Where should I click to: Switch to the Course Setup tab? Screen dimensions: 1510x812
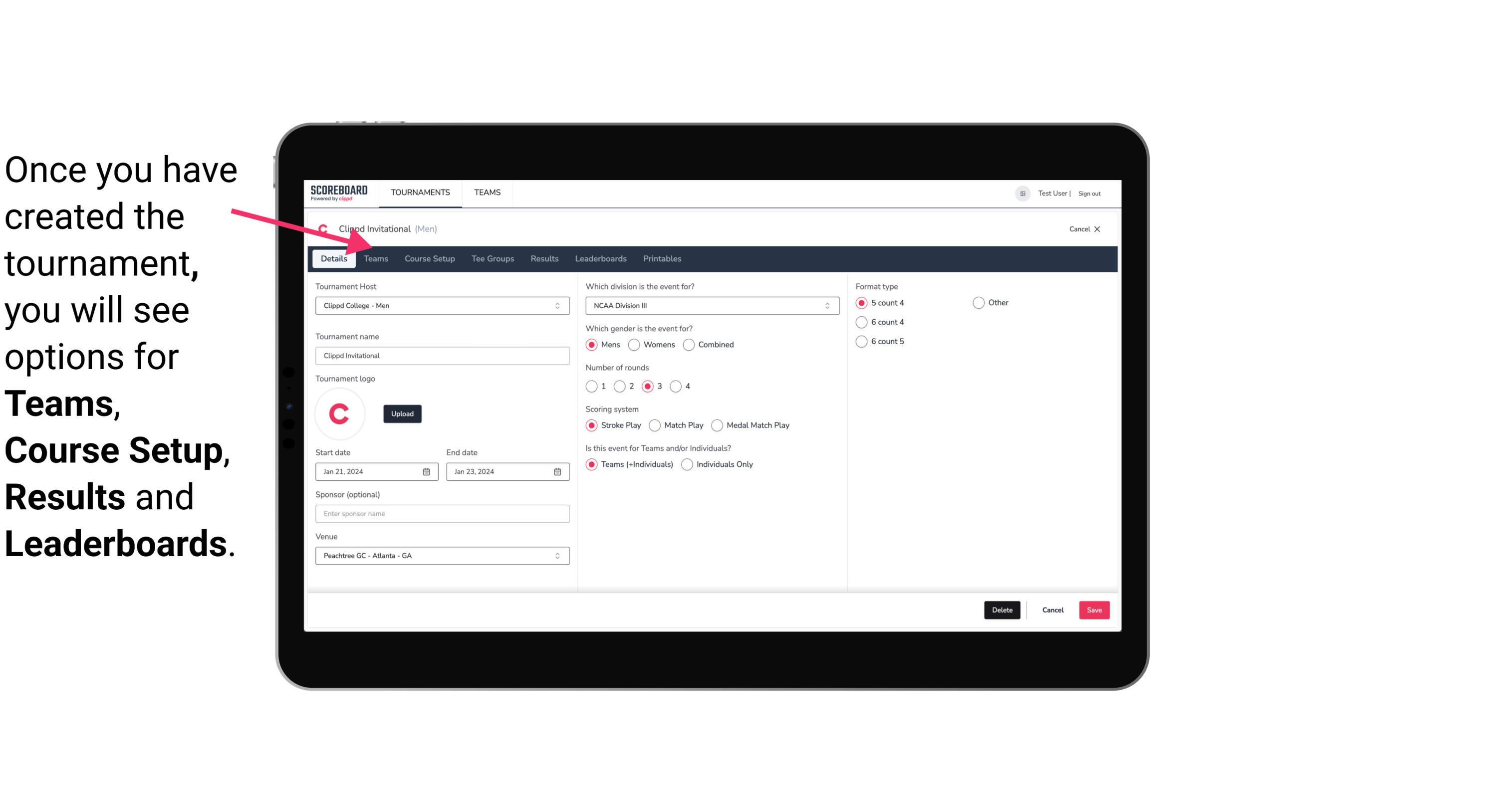(428, 258)
